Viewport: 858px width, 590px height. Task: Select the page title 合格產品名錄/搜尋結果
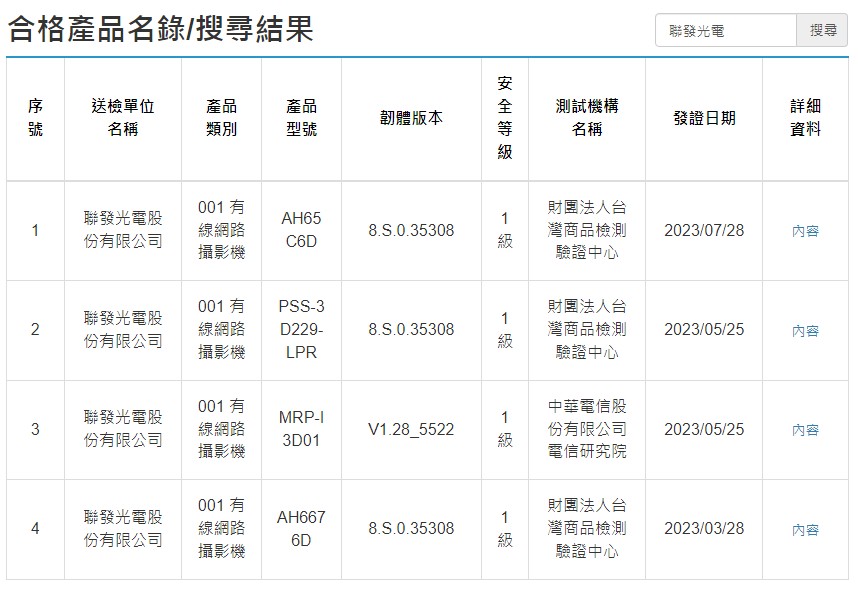point(160,28)
